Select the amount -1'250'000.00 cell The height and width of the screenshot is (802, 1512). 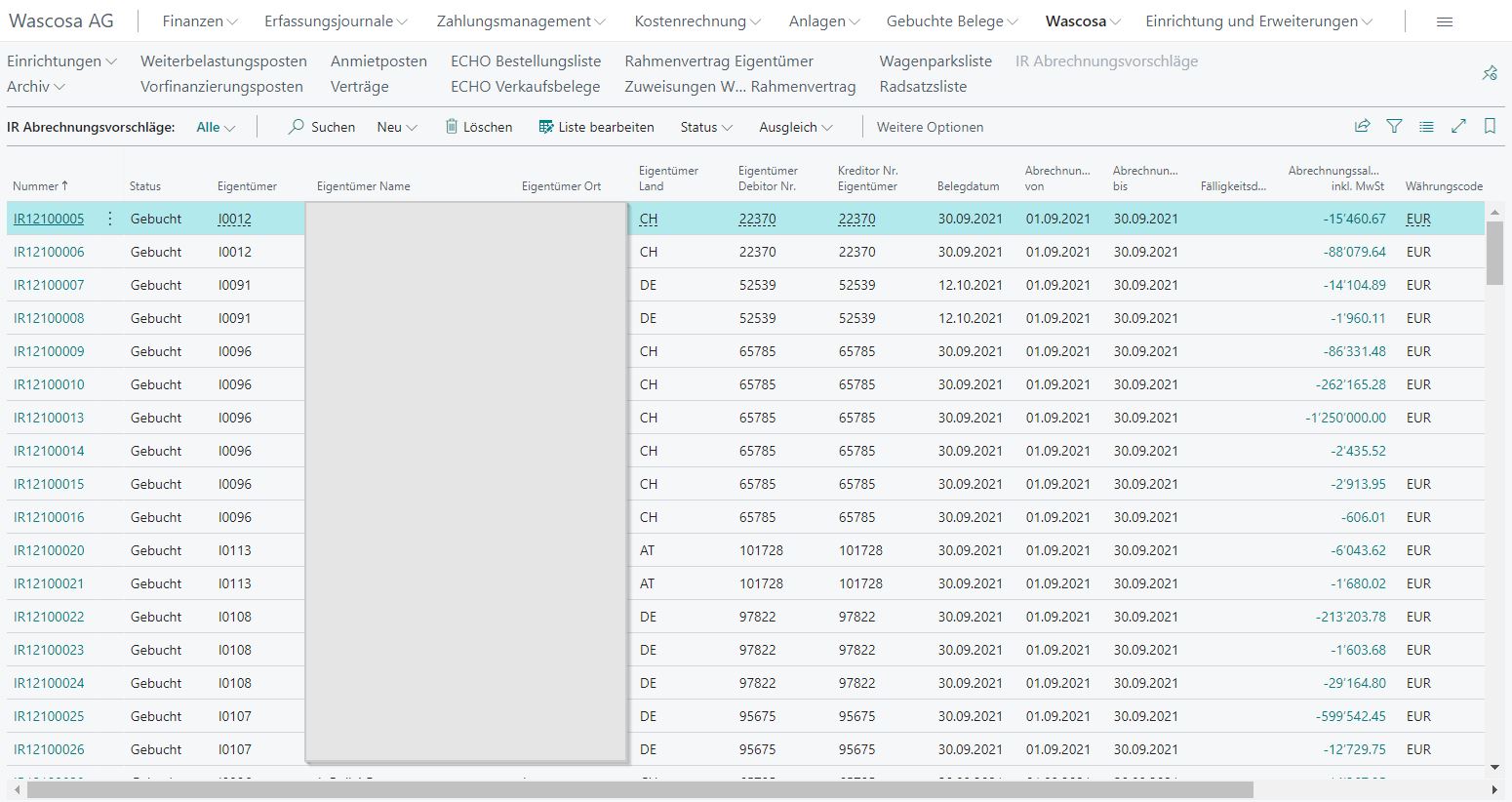(1345, 418)
